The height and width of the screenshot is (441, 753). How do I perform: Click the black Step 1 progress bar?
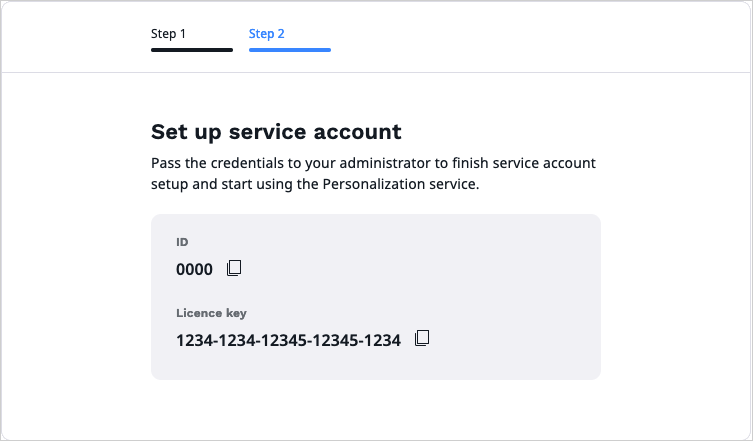[192, 50]
